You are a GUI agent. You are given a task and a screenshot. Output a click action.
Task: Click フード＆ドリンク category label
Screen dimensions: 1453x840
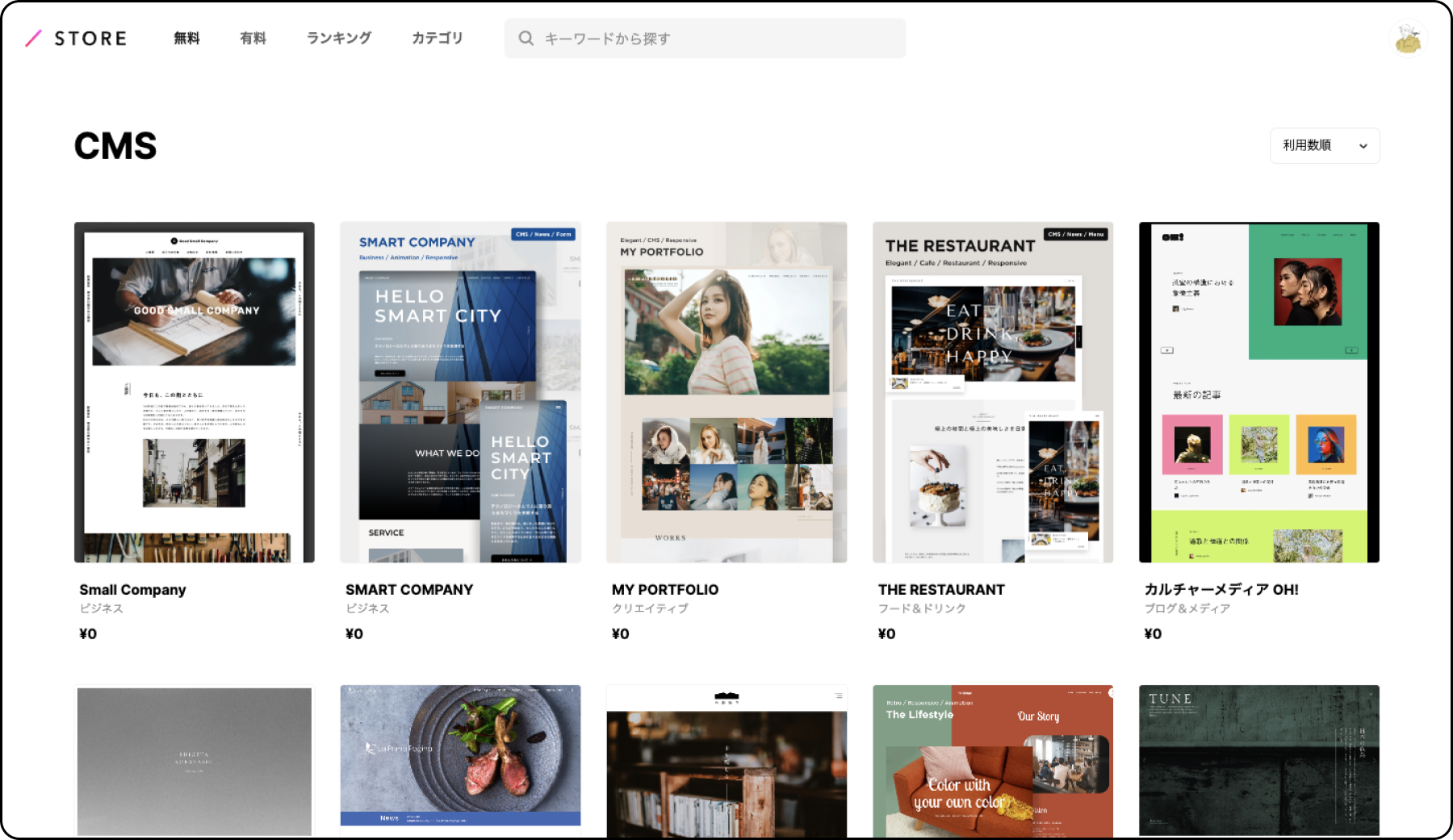[922, 608]
